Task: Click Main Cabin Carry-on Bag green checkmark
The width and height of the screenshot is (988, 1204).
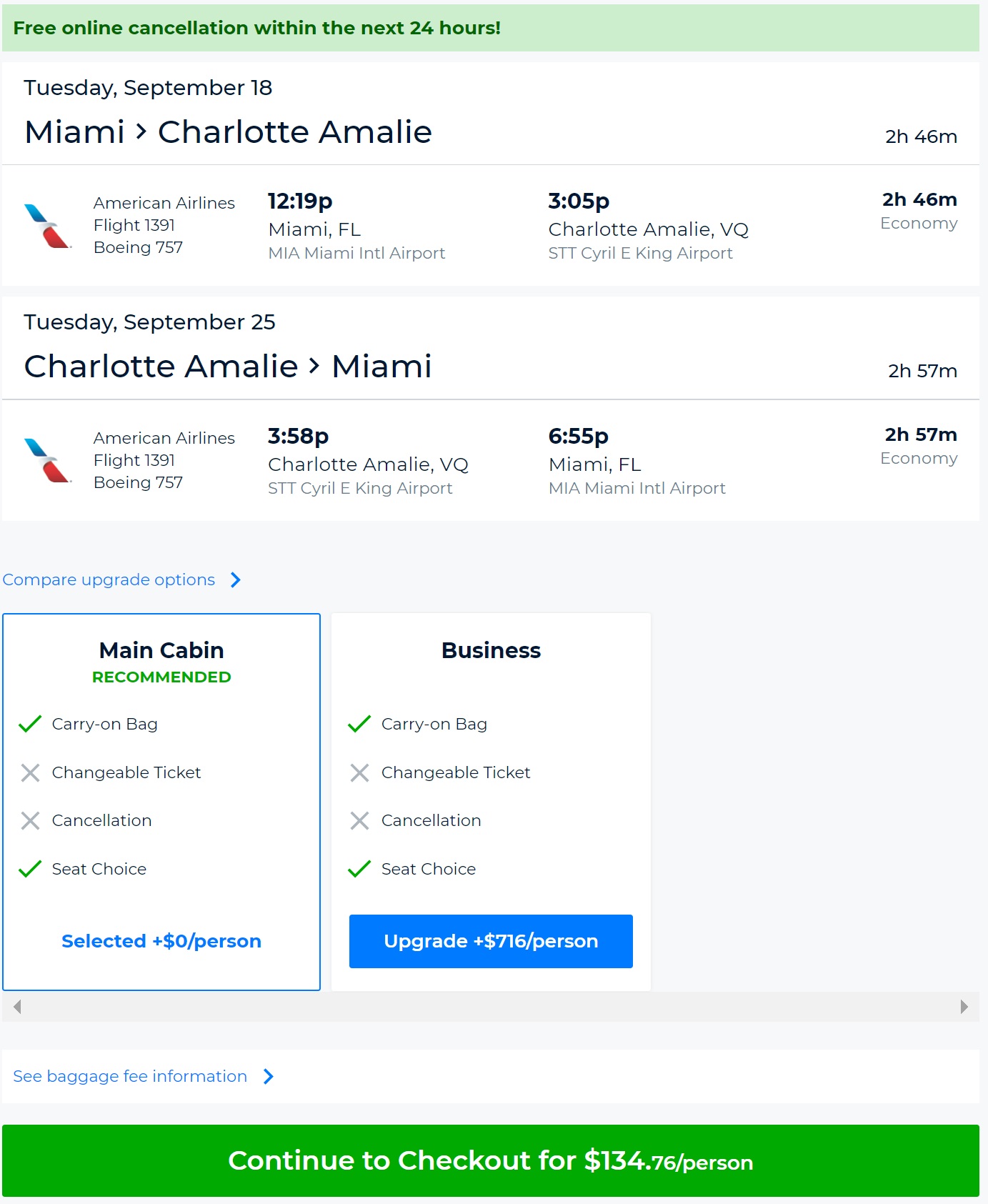Action: pos(30,724)
